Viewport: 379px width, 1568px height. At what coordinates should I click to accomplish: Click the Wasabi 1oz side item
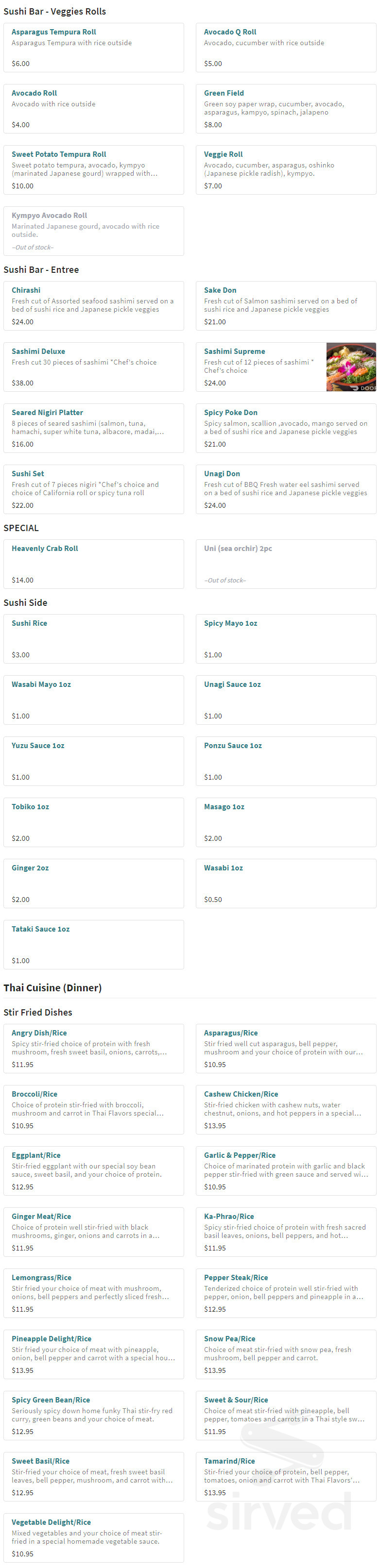click(285, 883)
